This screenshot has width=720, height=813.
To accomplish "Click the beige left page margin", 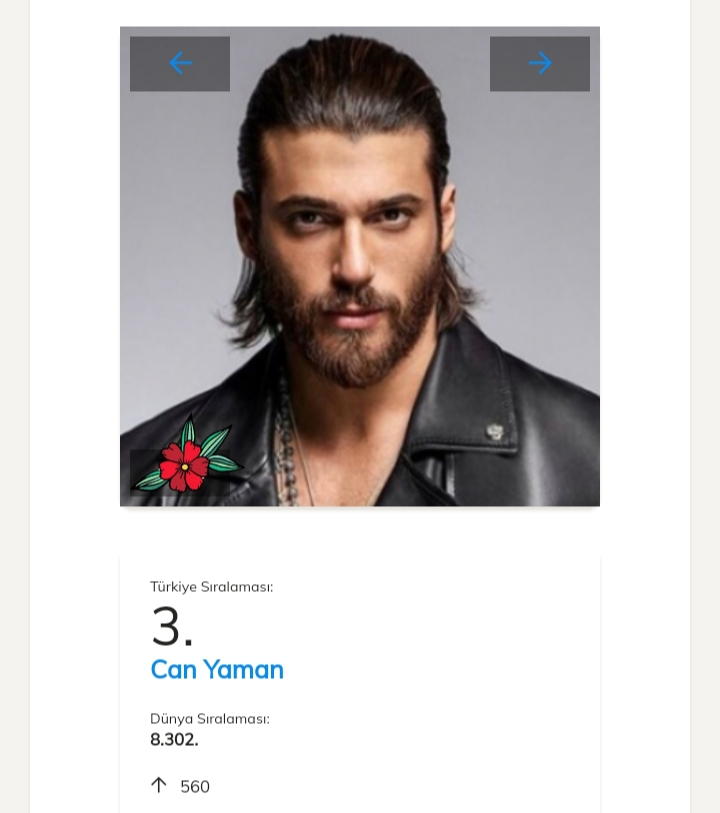I will coord(14,400).
